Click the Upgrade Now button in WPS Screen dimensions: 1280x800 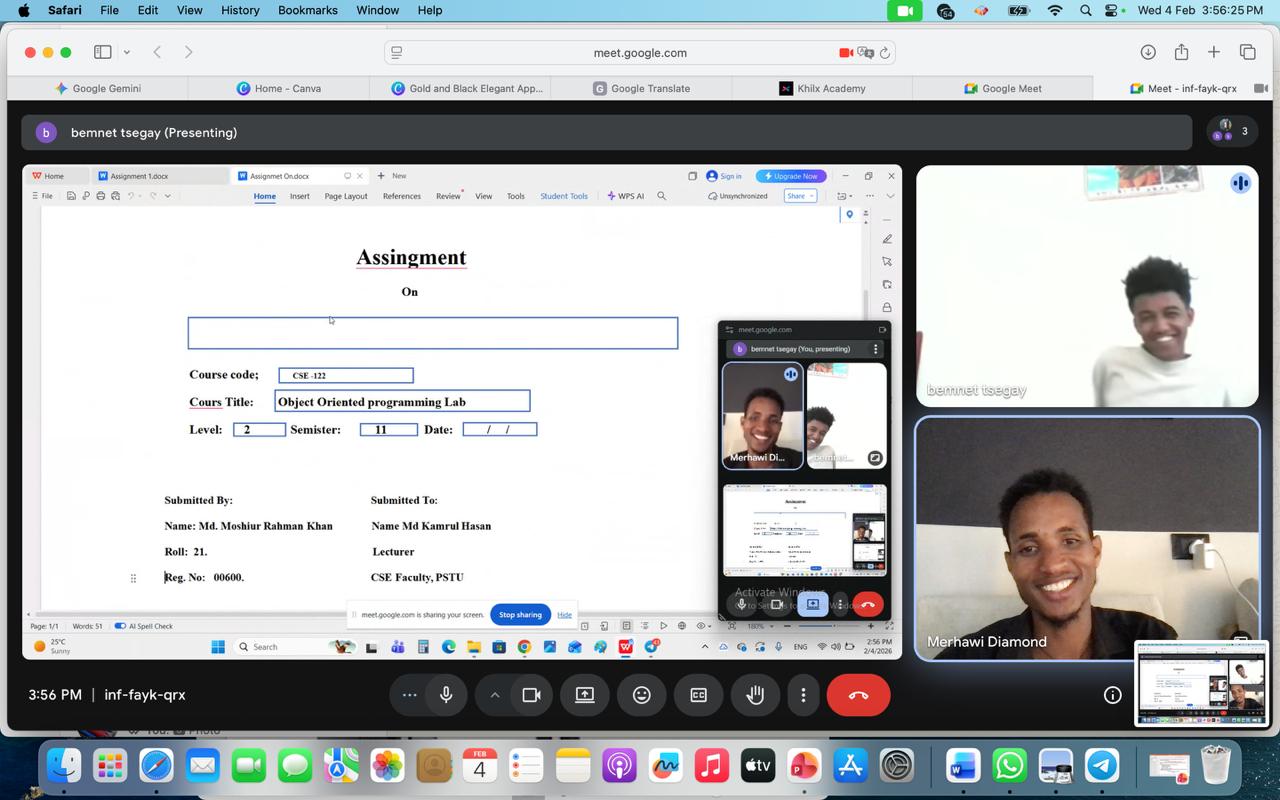tap(791, 176)
